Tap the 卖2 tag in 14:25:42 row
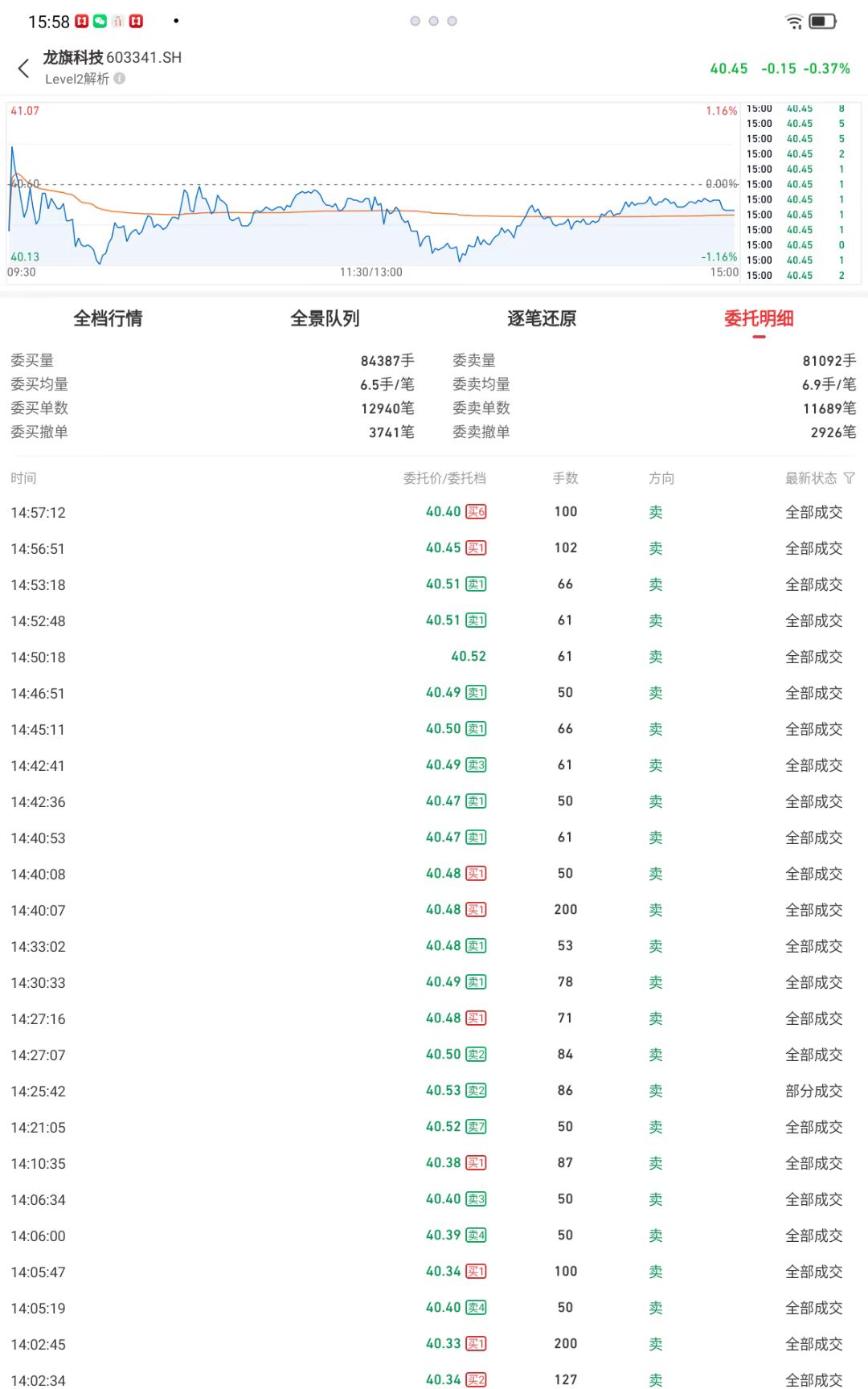The height and width of the screenshot is (1389, 868). pyautogui.click(x=476, y=1090)
